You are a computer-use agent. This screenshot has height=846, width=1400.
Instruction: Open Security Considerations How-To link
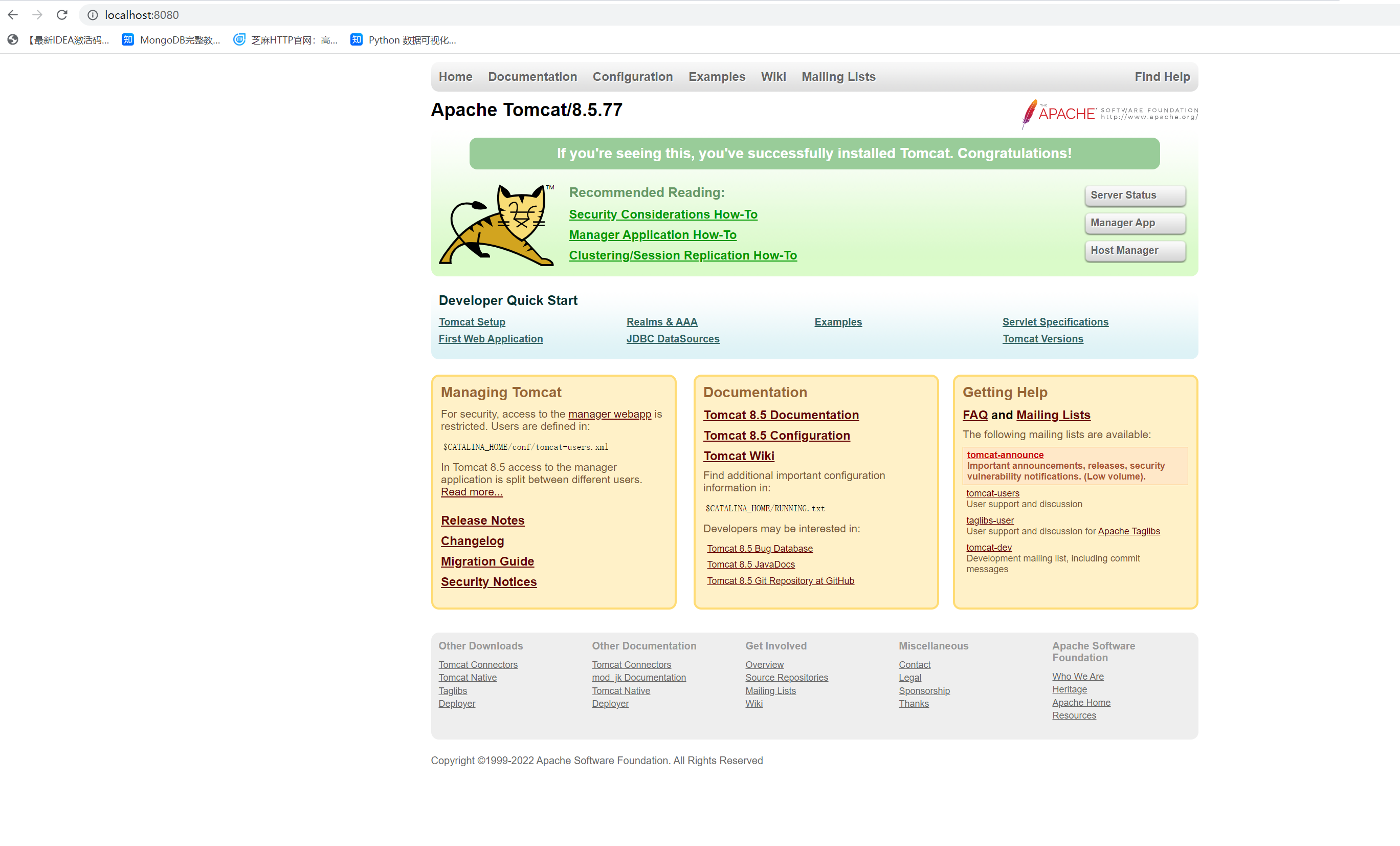pyautogui.click(x=662, y=214)
